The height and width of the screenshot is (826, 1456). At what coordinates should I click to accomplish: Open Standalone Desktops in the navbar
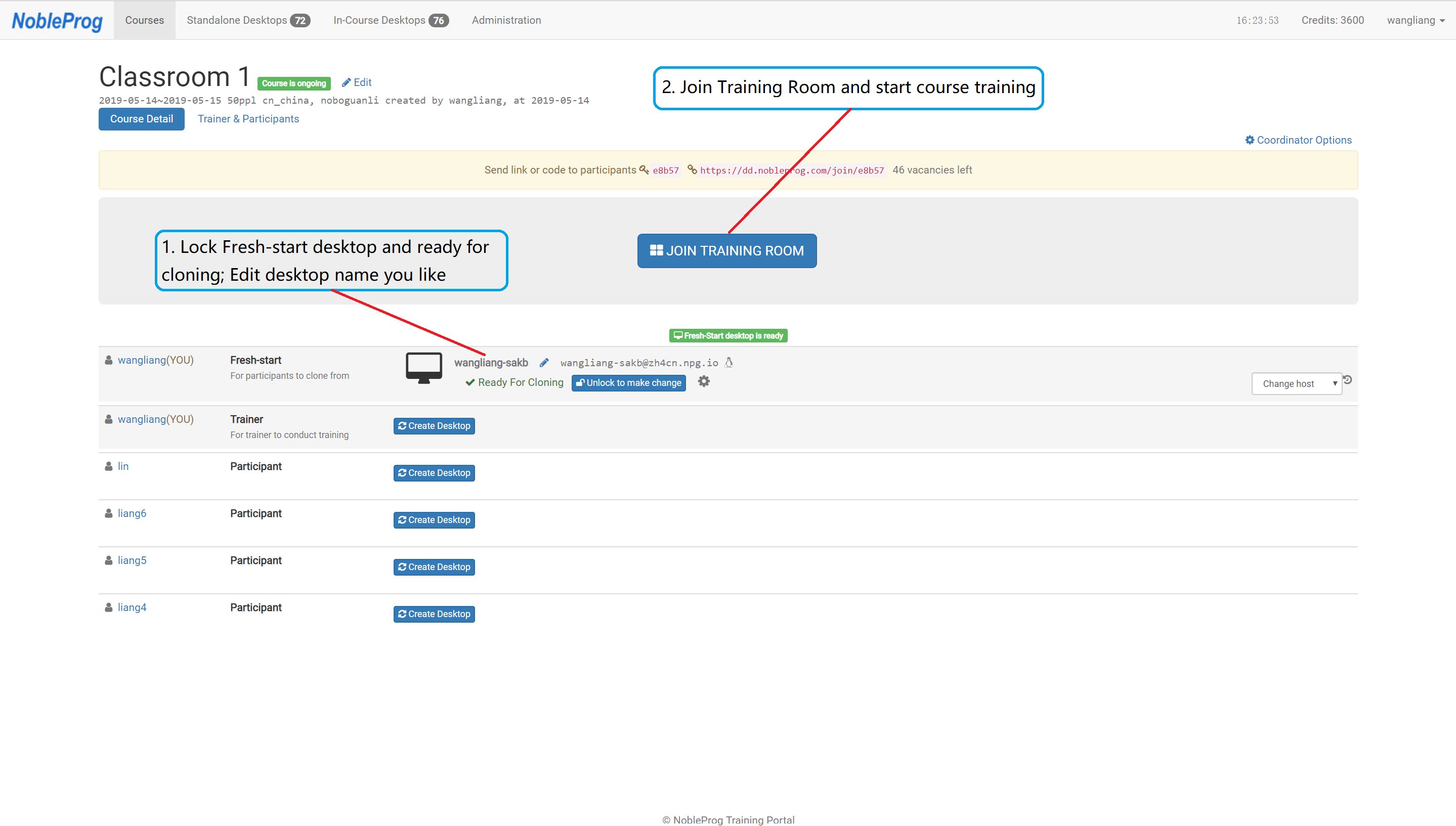coord(248,20)
